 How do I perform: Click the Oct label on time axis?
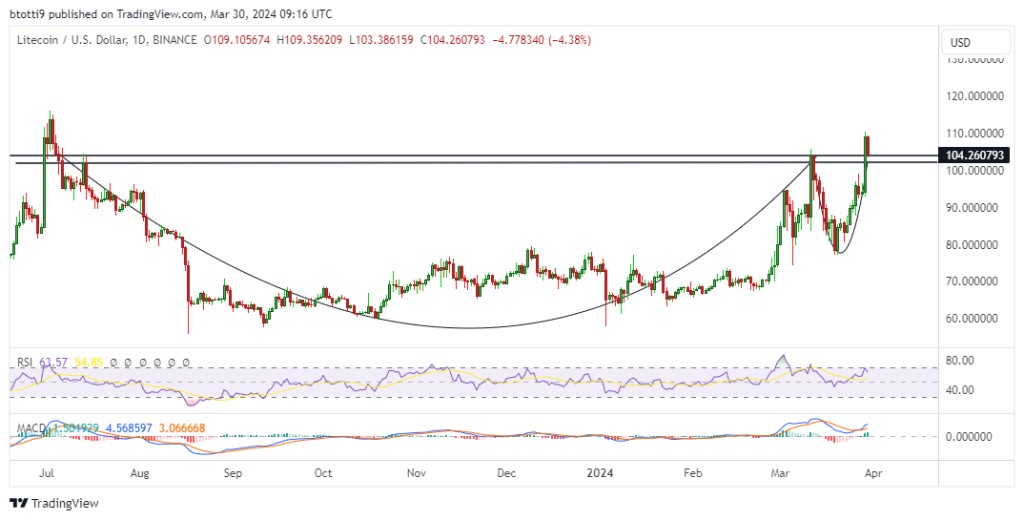click(x=323, y=473)
